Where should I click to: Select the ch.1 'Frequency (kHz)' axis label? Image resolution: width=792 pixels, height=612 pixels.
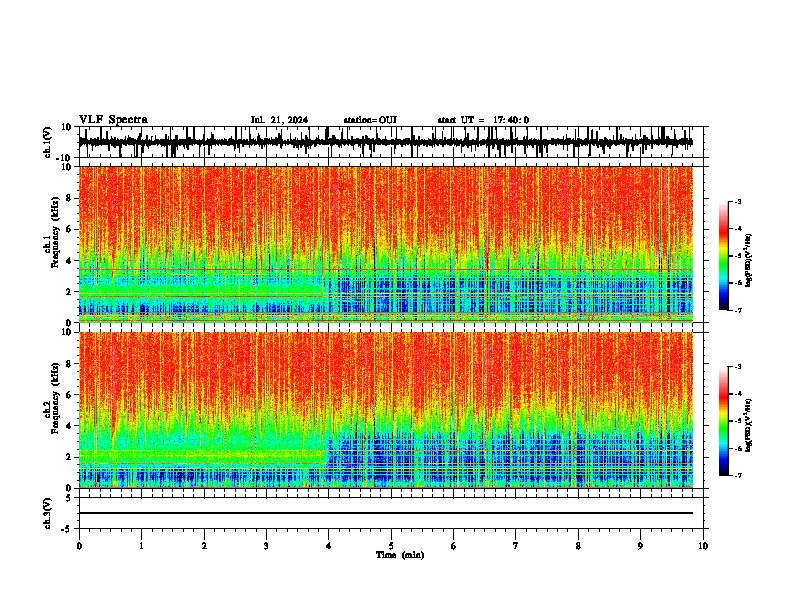click(x=55, y=233)
